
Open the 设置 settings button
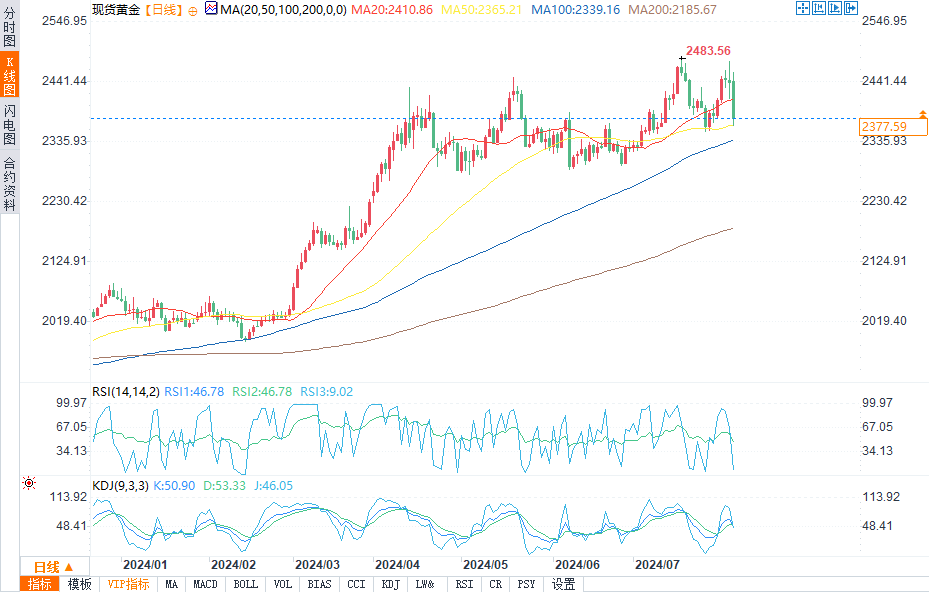563,584
